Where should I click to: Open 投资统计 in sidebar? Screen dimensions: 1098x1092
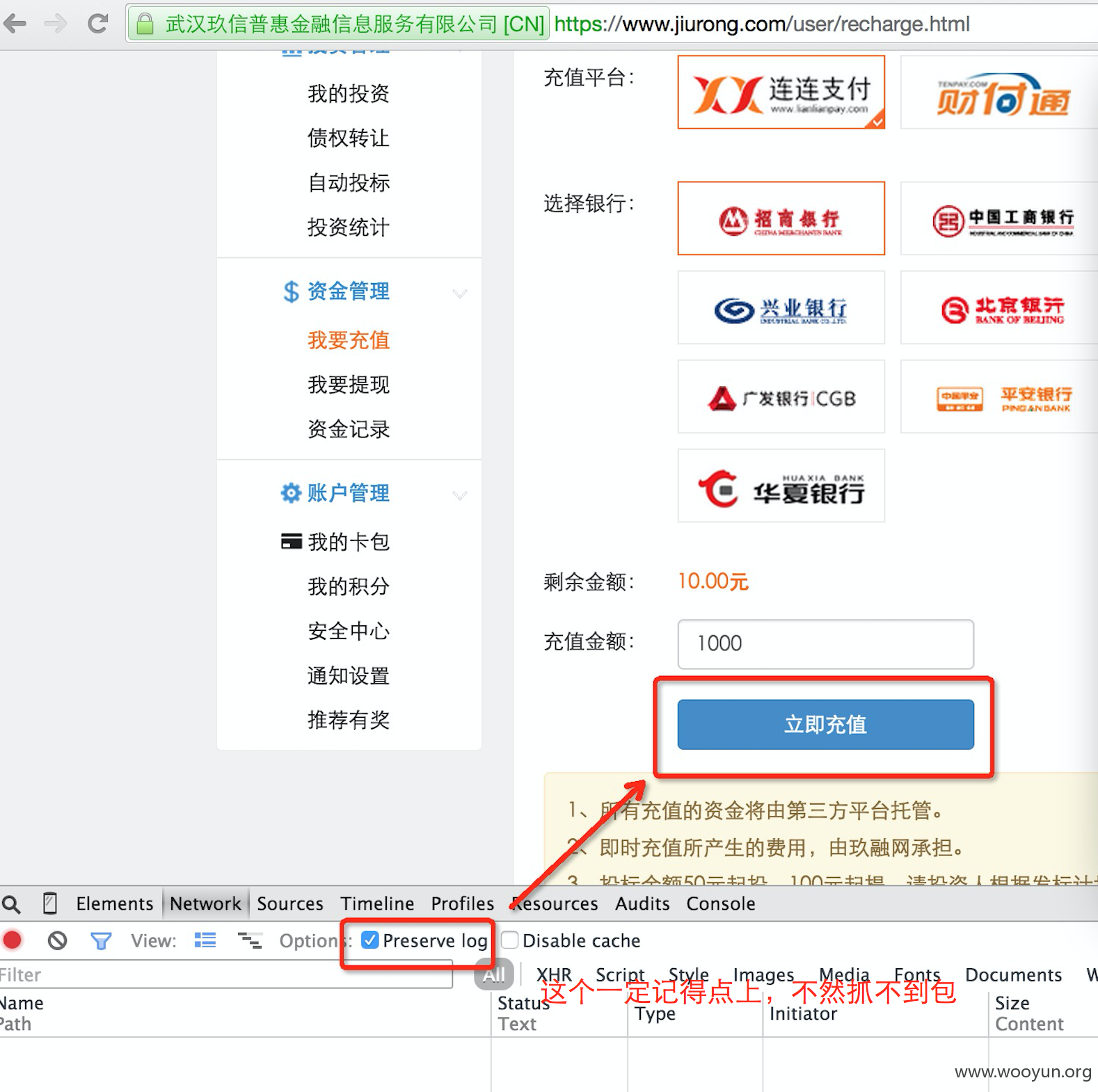coord(349,227)
